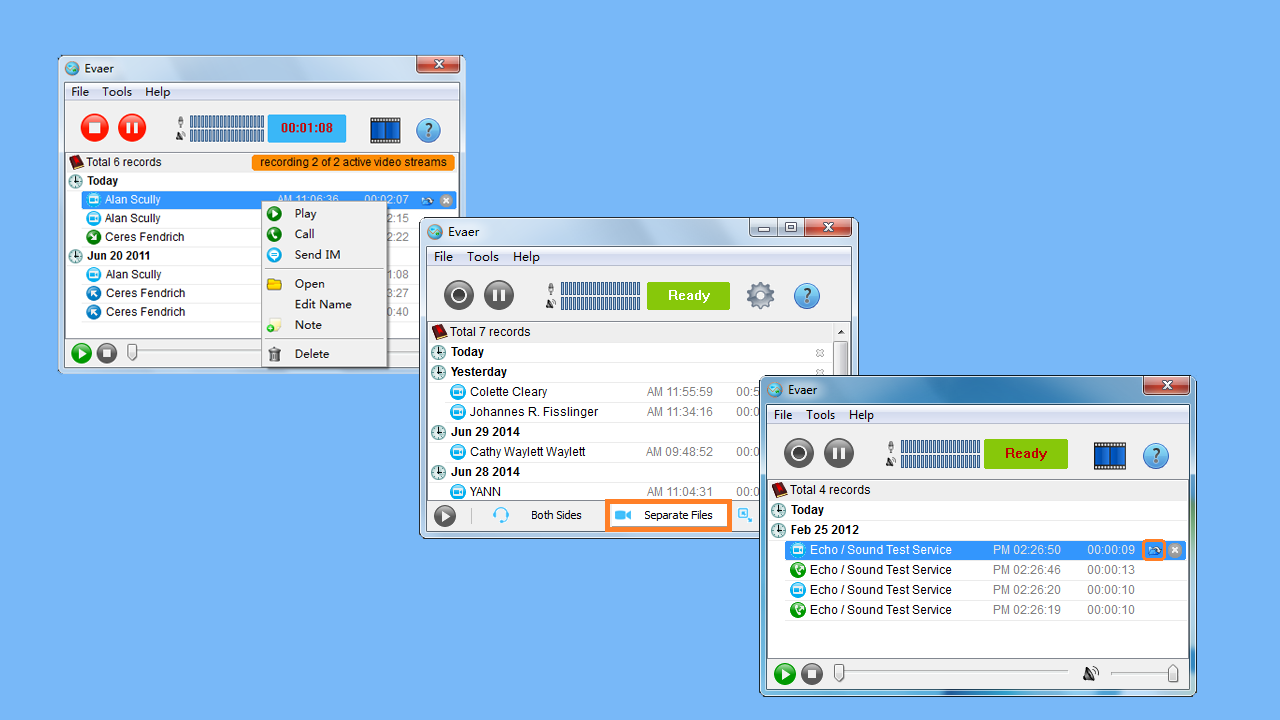The image size is (1280, 720).
Task: Click x icon on Today row, 7-records window
Action: 820,353
